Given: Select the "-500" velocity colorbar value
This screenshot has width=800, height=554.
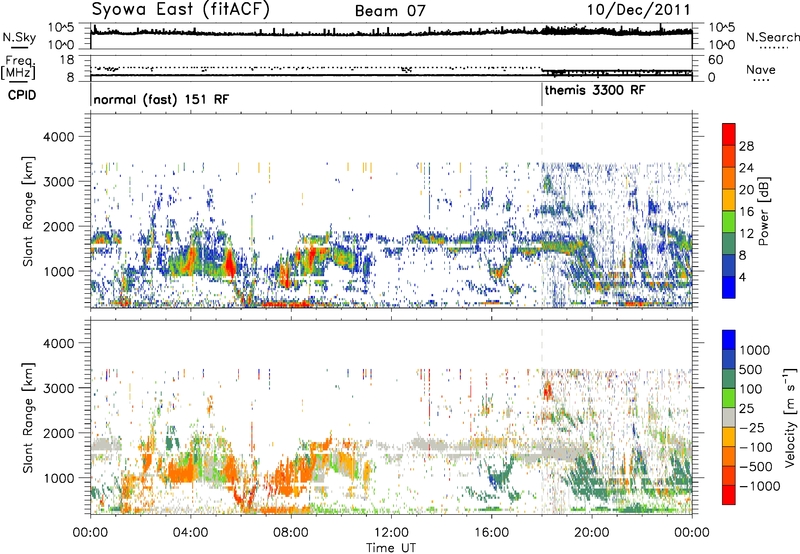Looking at the screenshot, I should tap(756, 467).
